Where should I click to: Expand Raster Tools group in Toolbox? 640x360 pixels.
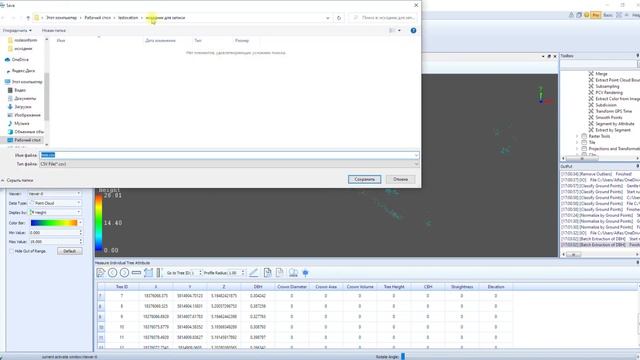coord(577,136)
